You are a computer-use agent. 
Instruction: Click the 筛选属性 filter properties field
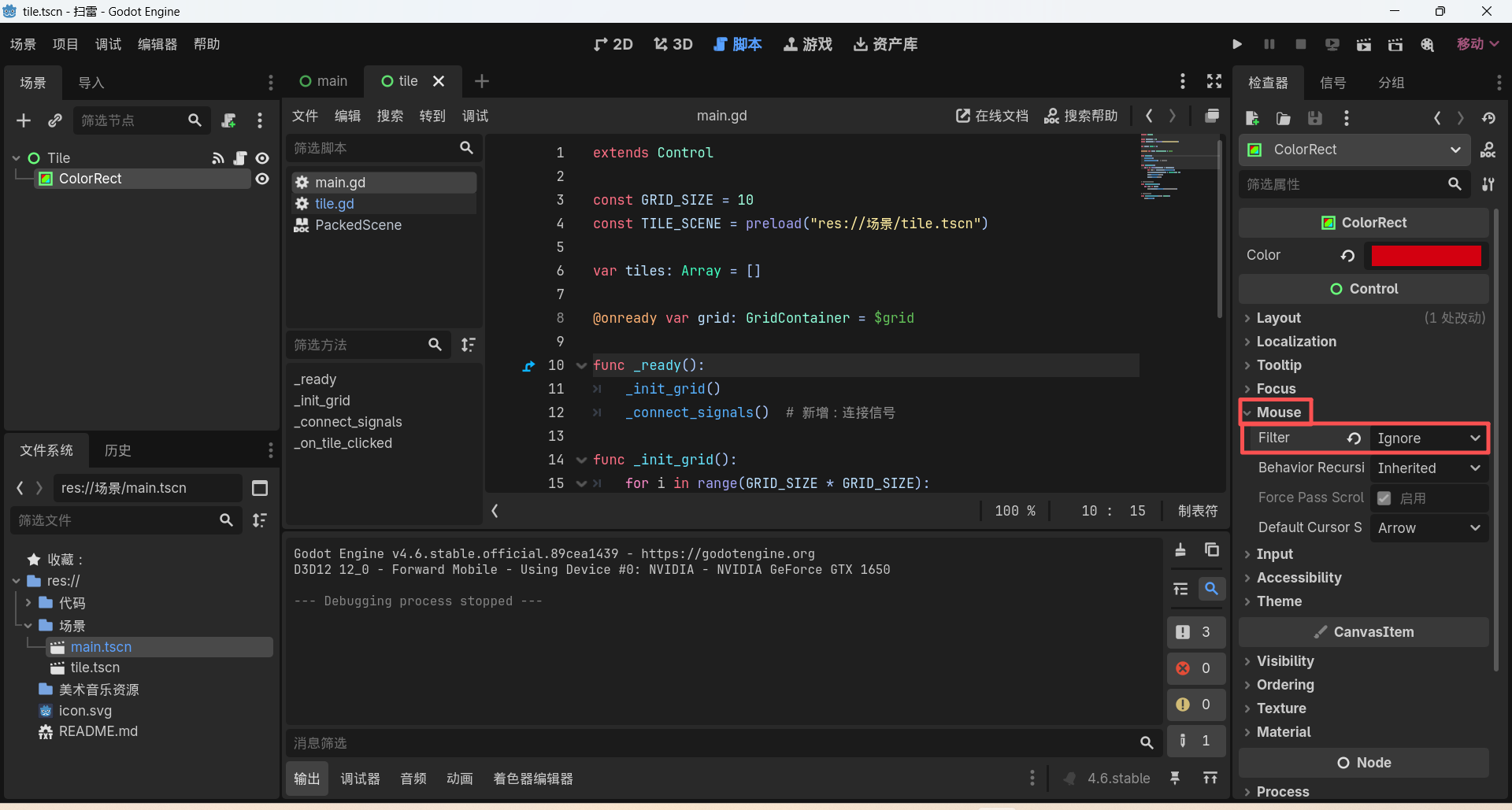[x=1353, y=184]
